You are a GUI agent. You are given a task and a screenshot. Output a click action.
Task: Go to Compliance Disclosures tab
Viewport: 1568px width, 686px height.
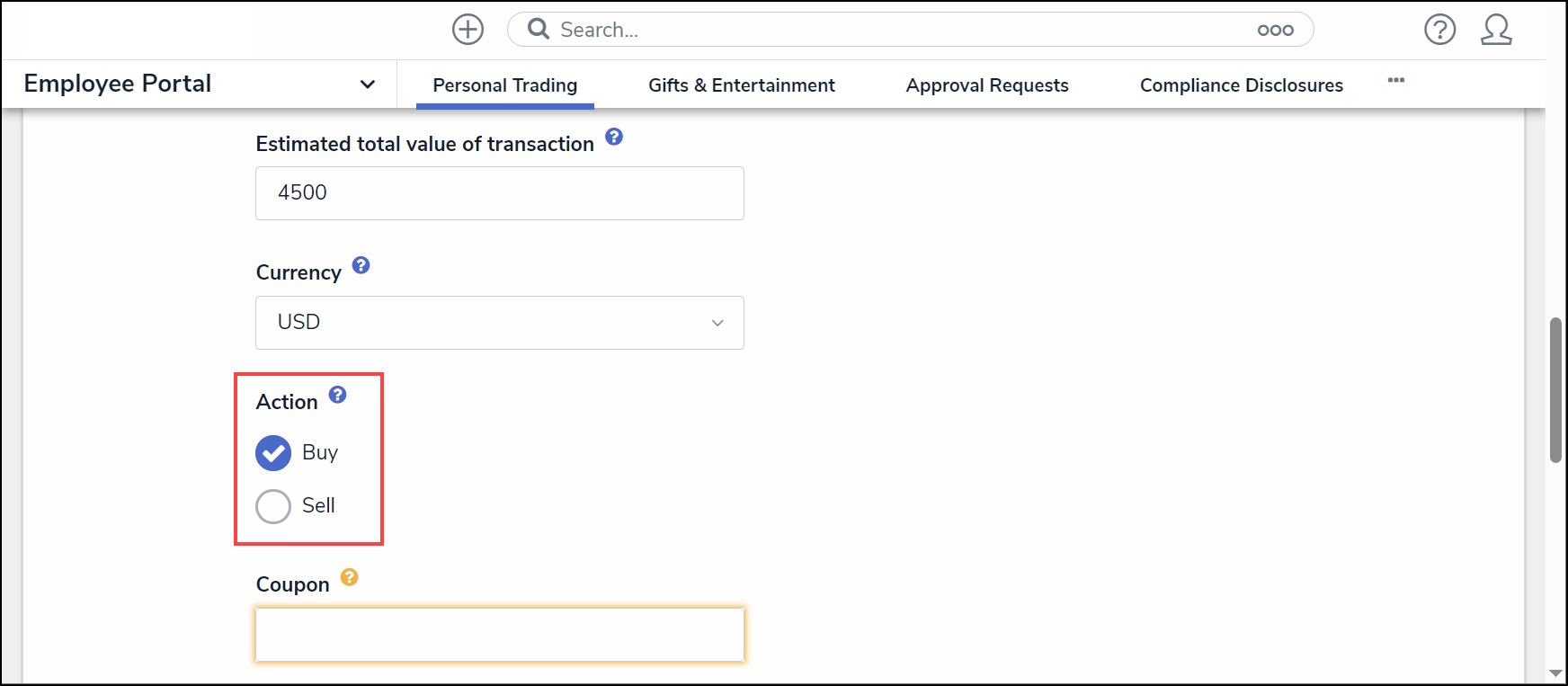[1241, 85]
